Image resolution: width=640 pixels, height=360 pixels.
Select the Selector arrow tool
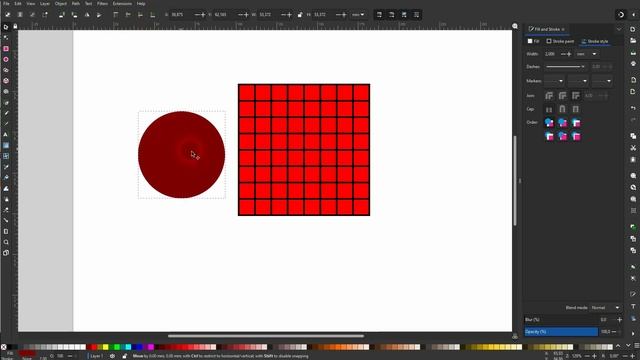coord(6,27)
